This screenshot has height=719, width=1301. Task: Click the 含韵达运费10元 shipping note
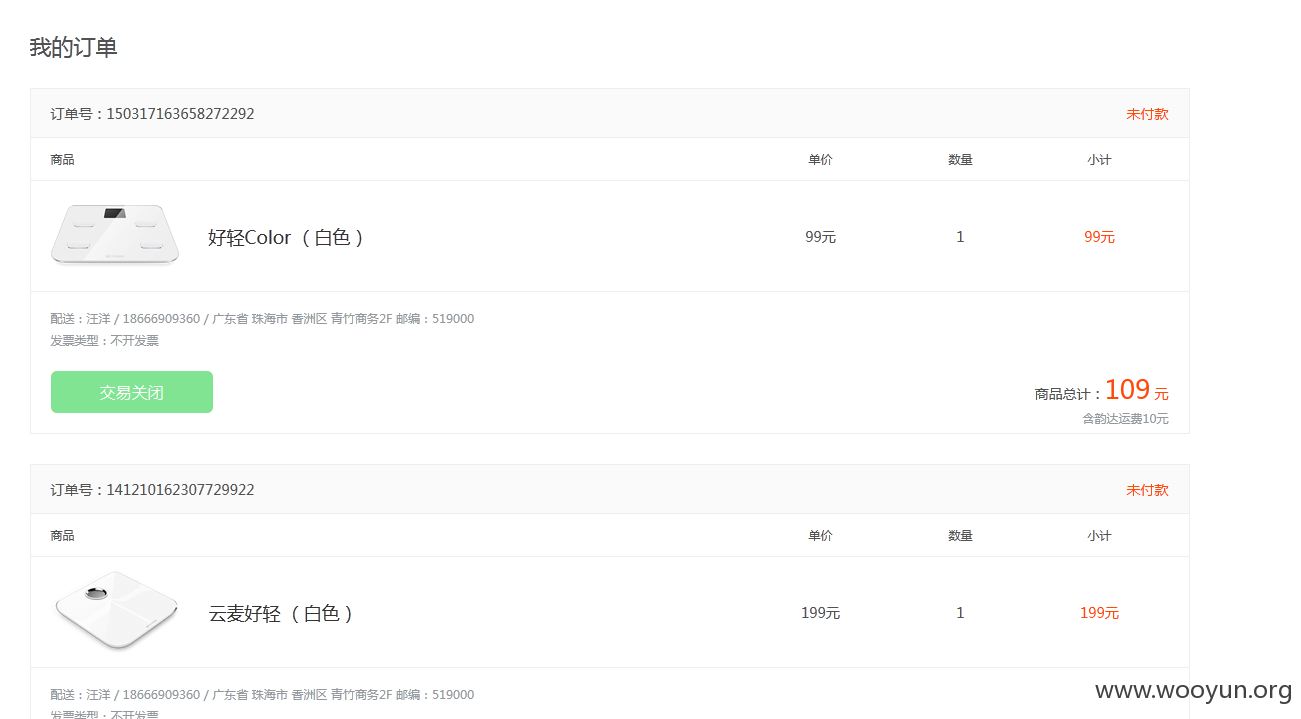coord(1125,419)
